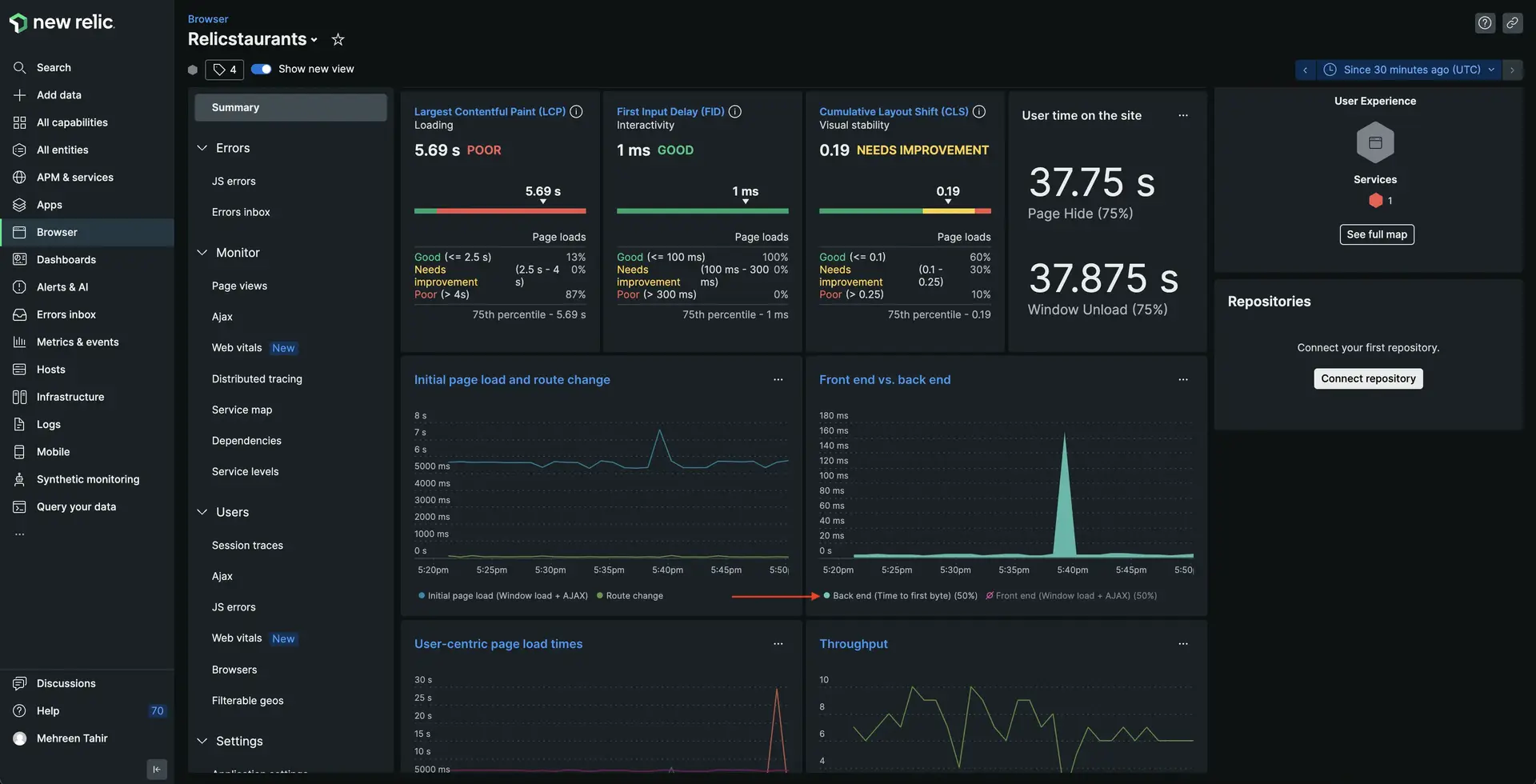
Task: Select the Summary tab
Action: (x=290, y=108)
